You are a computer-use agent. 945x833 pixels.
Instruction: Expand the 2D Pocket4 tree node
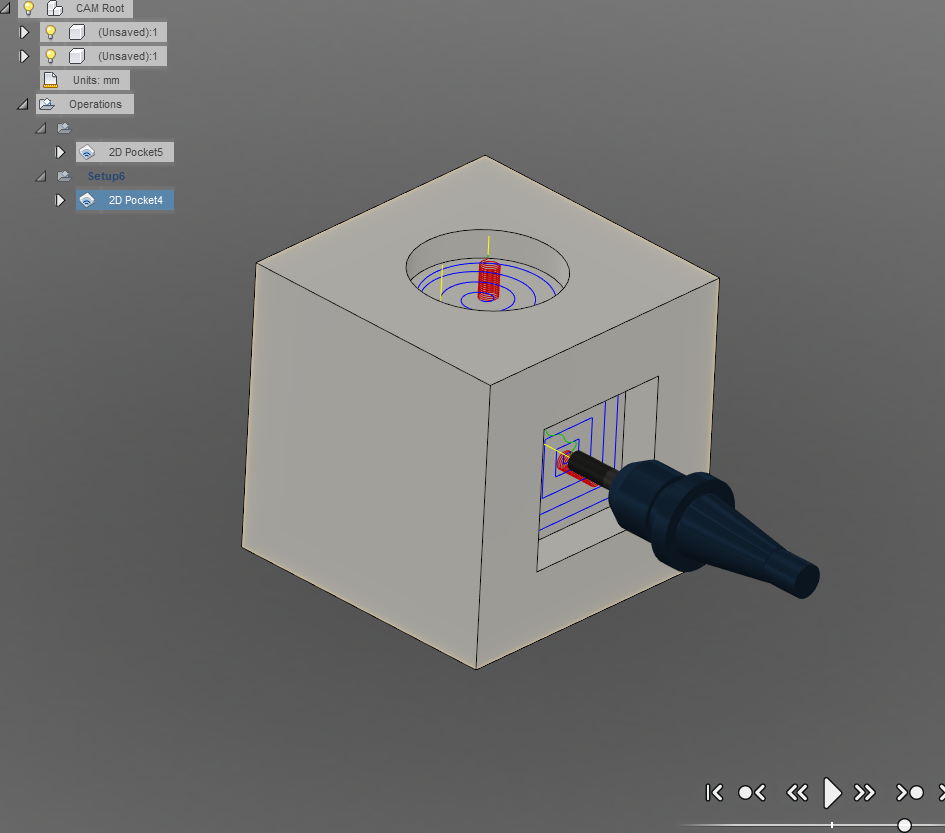[x=61, y=199]
